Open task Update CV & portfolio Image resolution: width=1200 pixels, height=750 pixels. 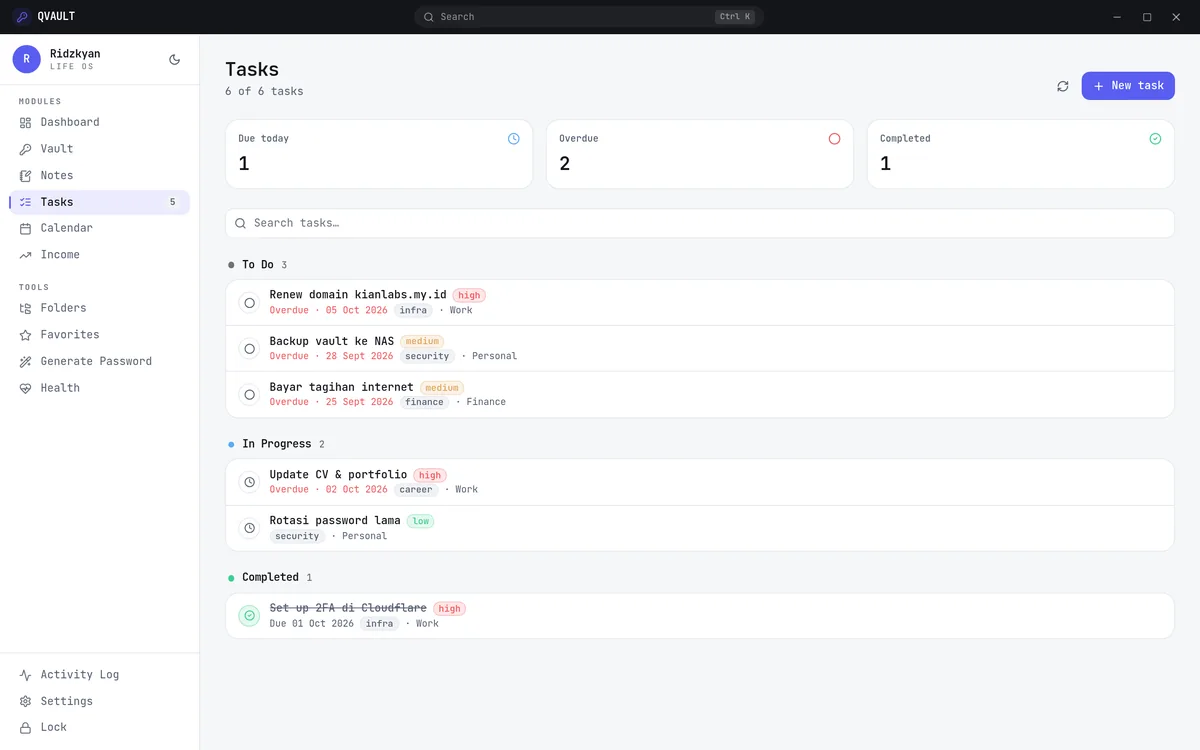click(700, 482)
